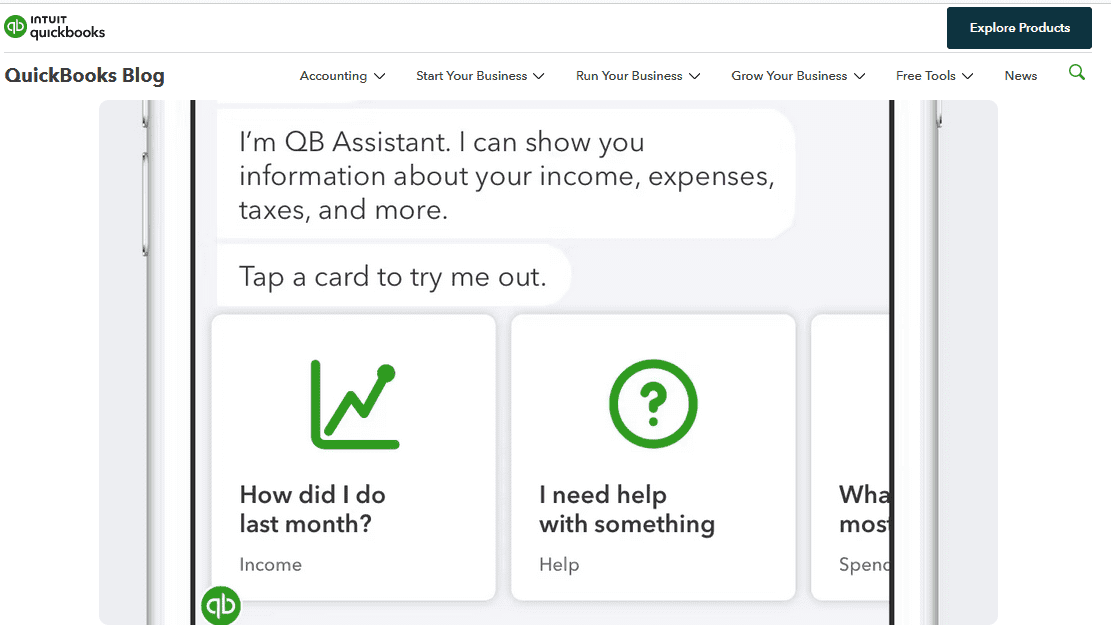The height and width of the screenshot is (638, 1111).
Task: Click the Explore Products button
Action: click(x=1019, y=28)
